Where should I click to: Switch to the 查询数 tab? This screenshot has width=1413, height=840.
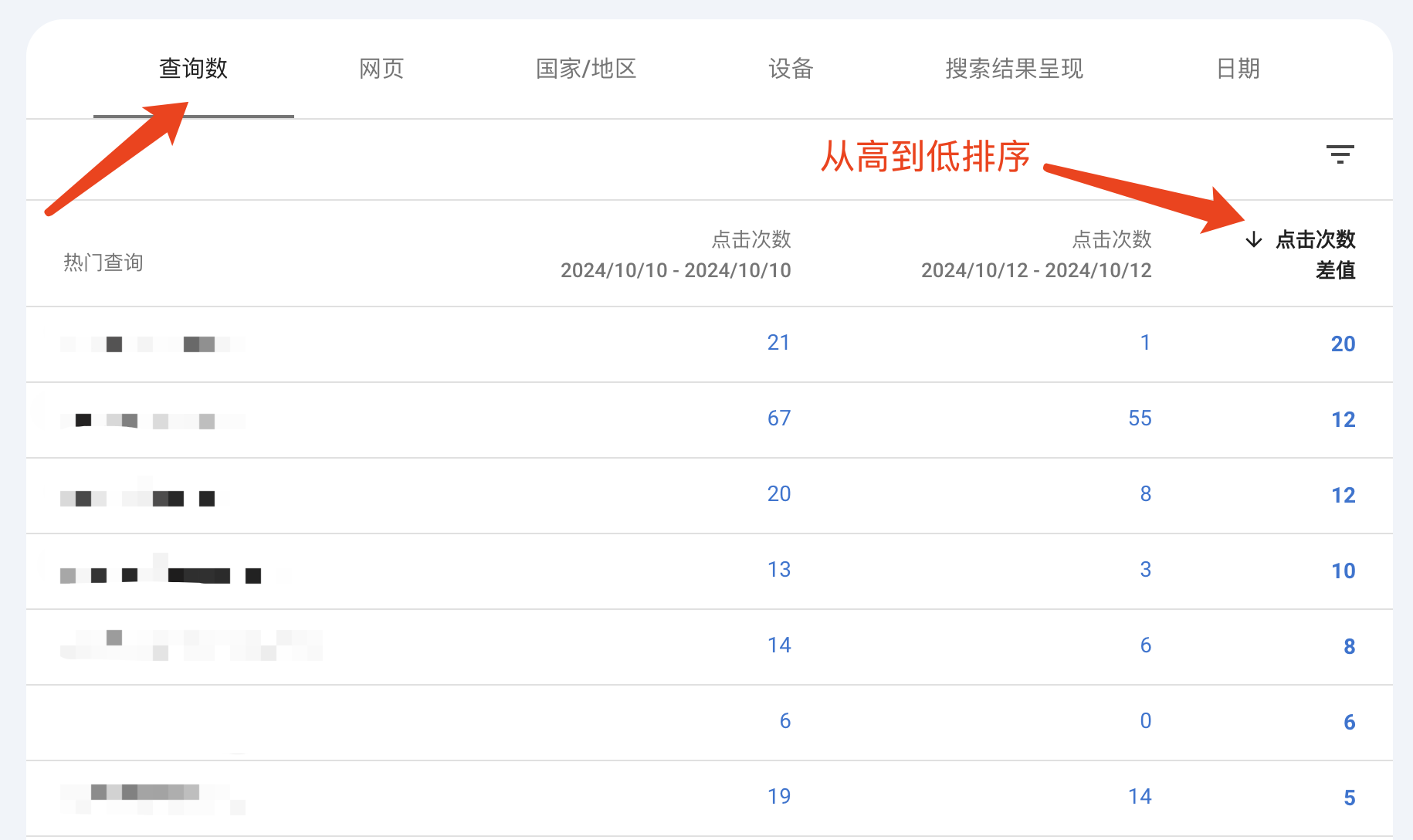pos(193,69)
